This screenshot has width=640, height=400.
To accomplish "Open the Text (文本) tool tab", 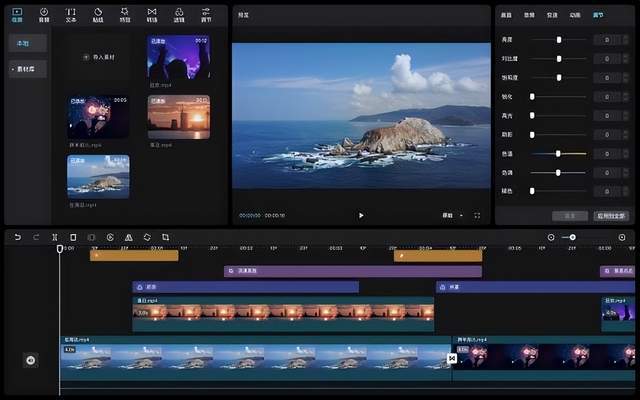I will [70, 14].
